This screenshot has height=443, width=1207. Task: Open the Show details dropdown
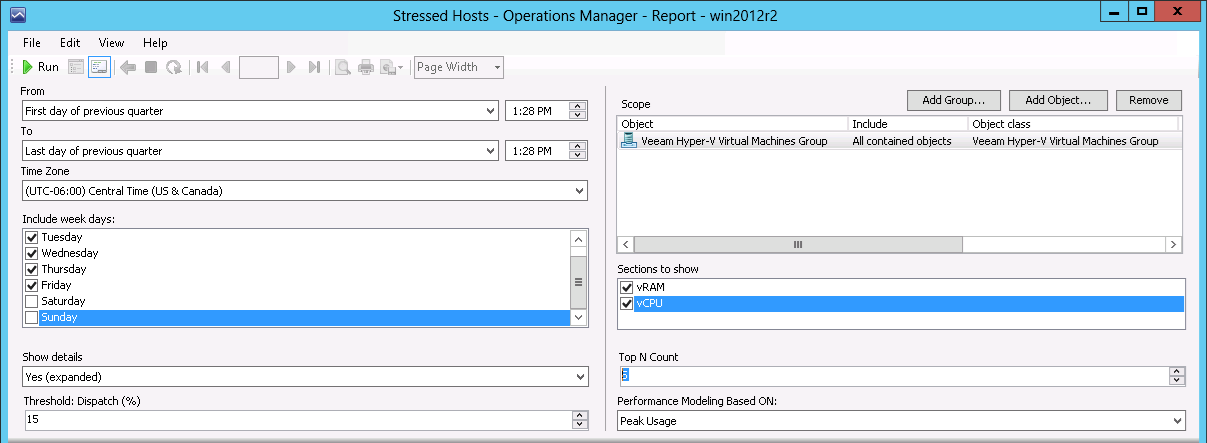click(x=580, y=377)
